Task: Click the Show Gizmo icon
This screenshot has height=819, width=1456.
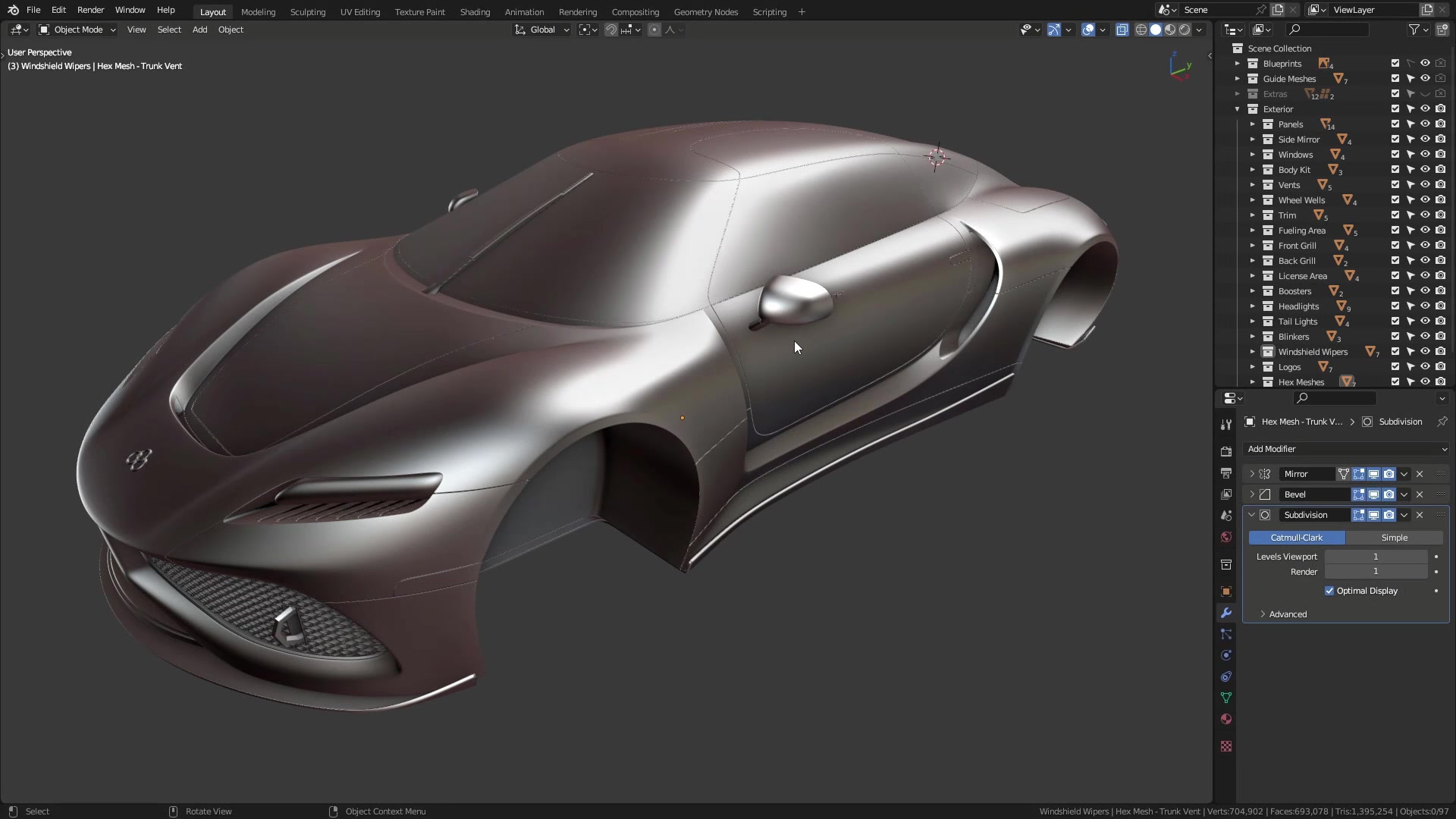Action: click(x=1054, y=30)
